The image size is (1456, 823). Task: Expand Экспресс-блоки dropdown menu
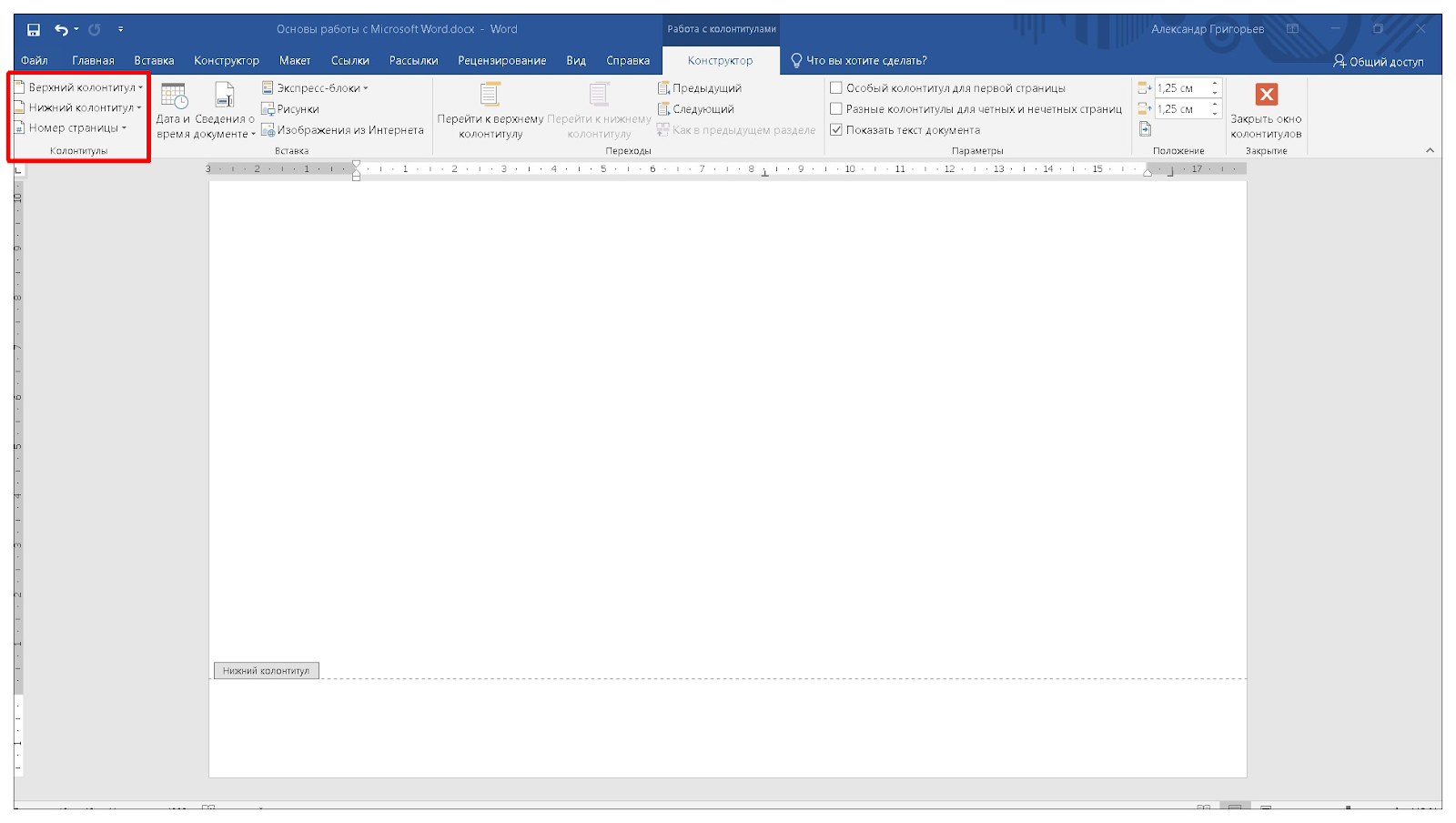[x=316, y=88]
